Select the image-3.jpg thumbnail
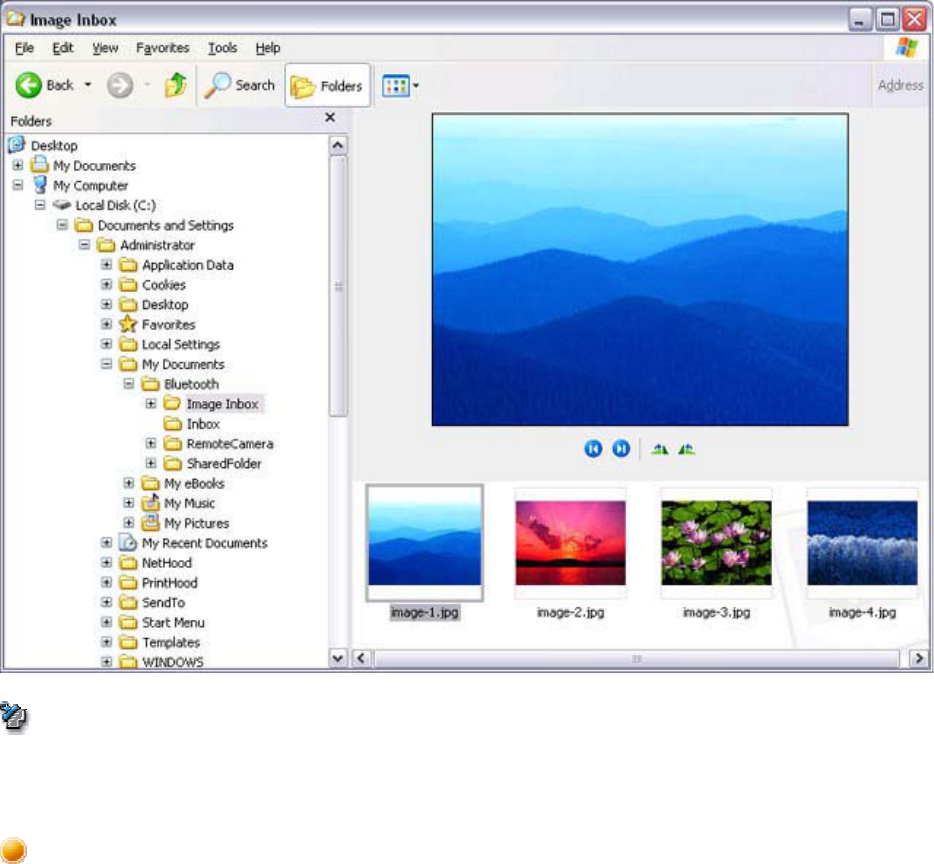This screenshot has width=934, height=864. click(716, 543)
